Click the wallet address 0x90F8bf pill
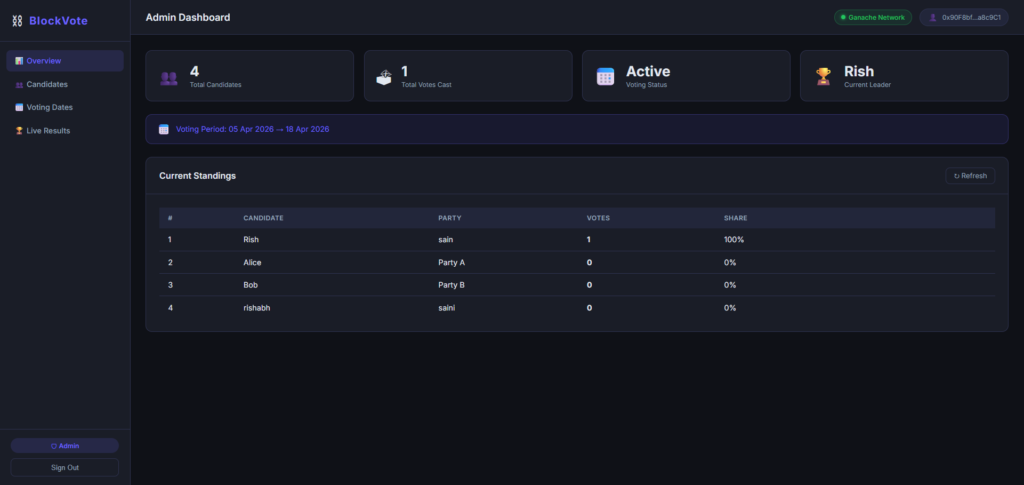1024x485 pixels. [x=964, y=17]
